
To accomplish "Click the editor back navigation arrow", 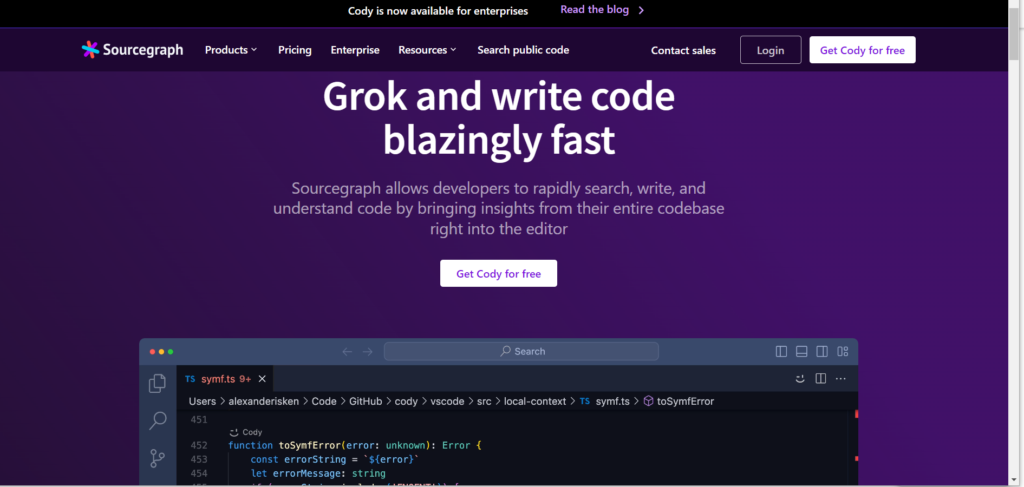I will (x=347, y=351).
